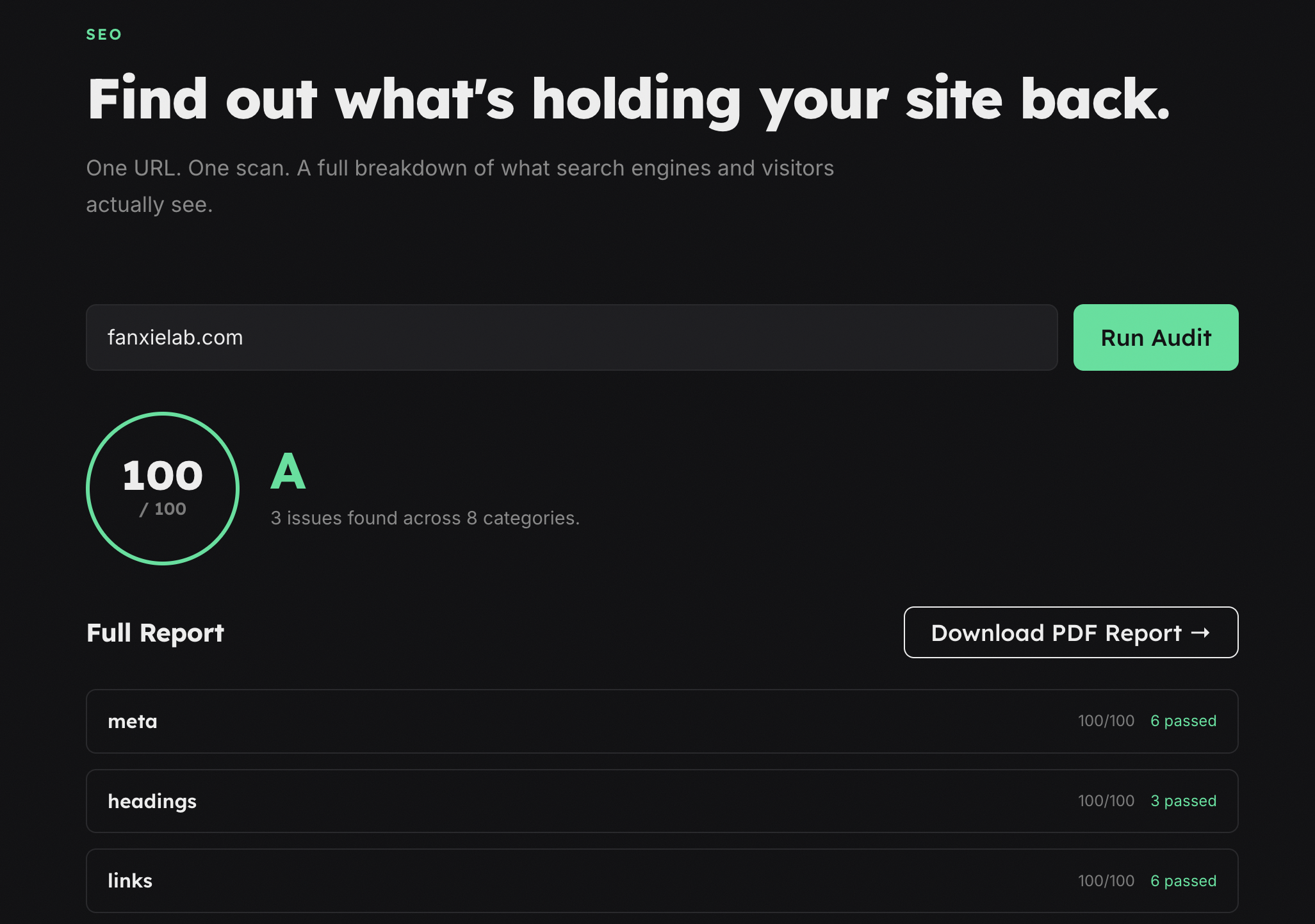Click the "3 issues found" summary text

click(425, 518)
